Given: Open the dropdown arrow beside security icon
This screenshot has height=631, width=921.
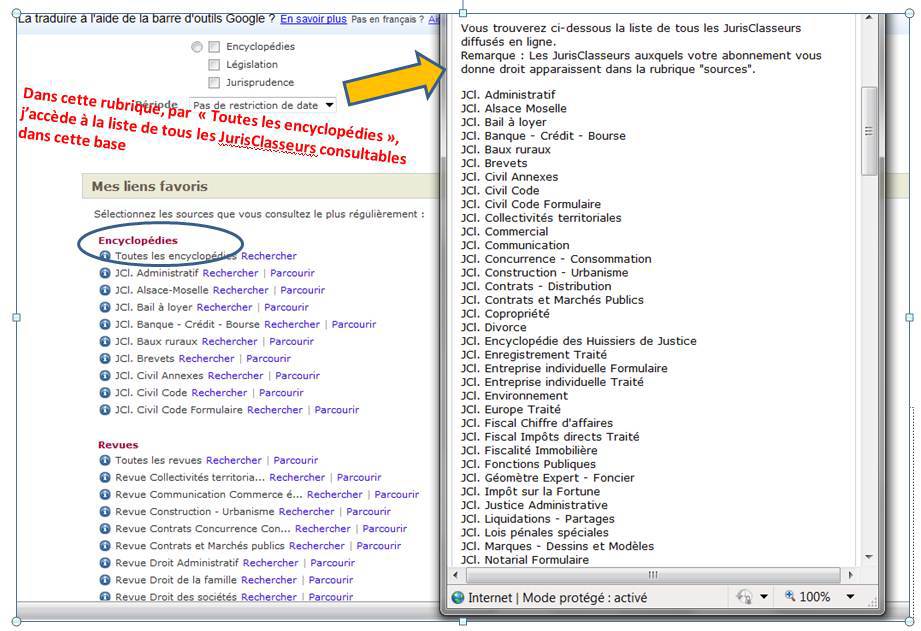Looking at the screenshot, I should pos(764,597).
